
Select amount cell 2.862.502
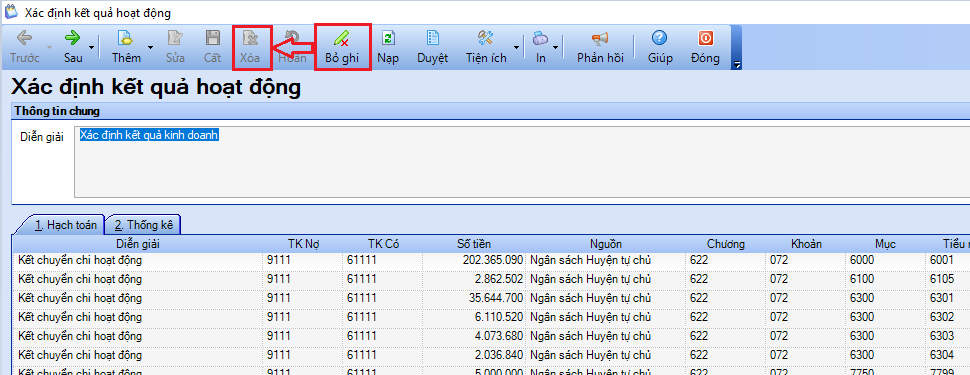click(474, 279)
